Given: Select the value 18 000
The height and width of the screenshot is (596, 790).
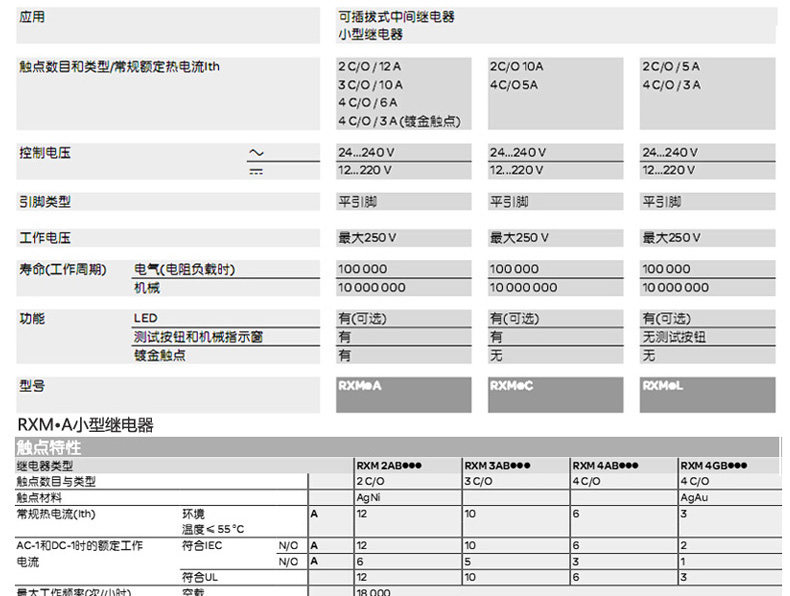Looking at the screenshot, I should [373, 592].
